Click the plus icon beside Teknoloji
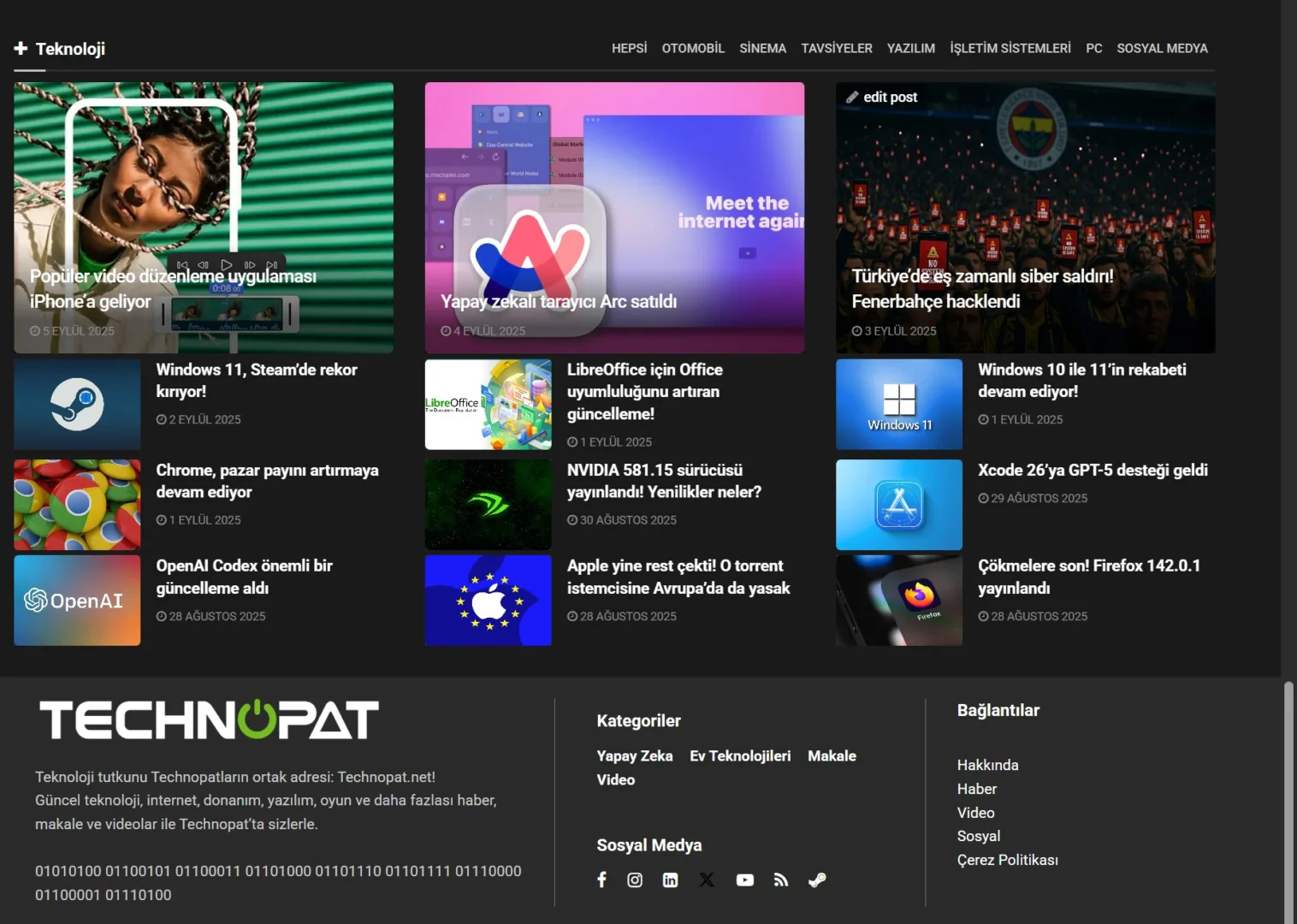 [x=21, y=49]
